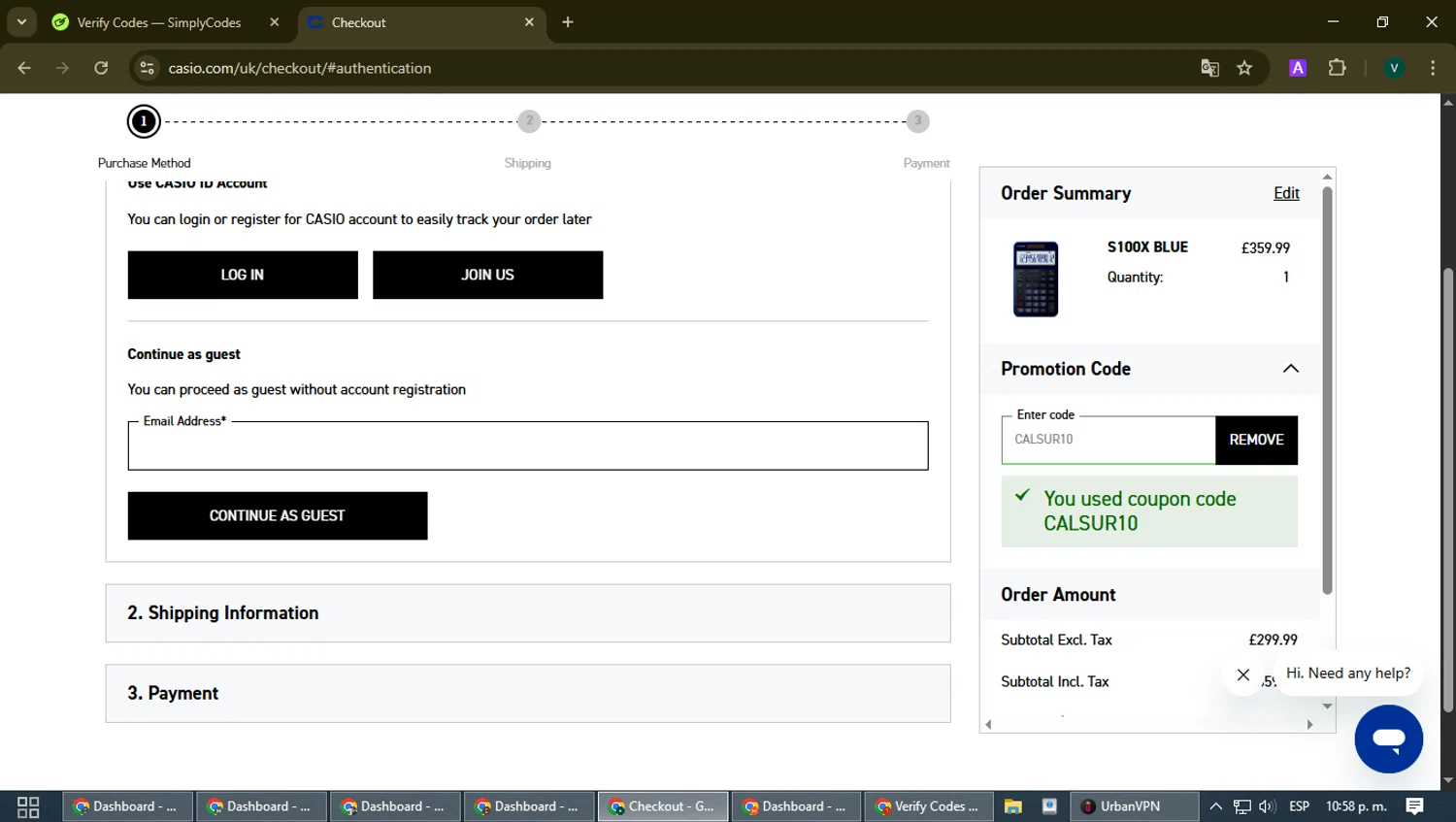Viewport: 1456px width, 822px height.
Task: Open the V profile avatar
Action: pyautogui.click(x=1394, y=68)
